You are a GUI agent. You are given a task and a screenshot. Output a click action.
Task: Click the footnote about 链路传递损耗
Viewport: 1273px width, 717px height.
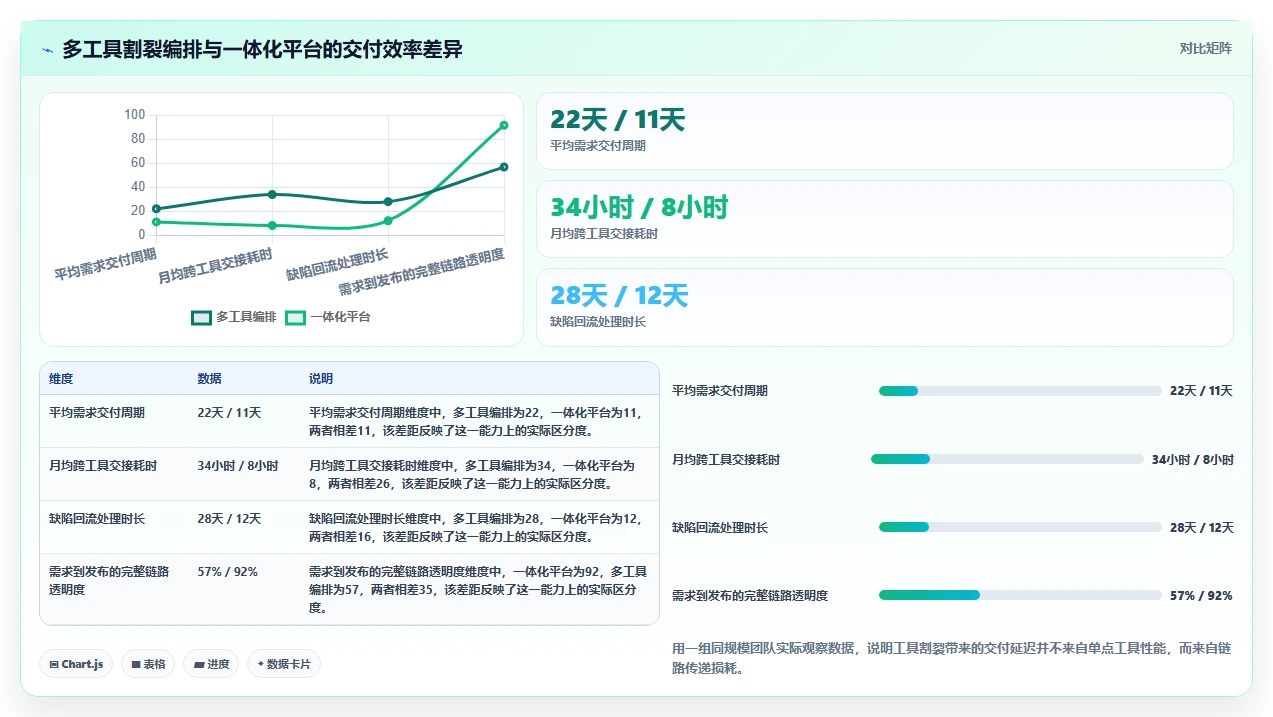tap(951, 658)
